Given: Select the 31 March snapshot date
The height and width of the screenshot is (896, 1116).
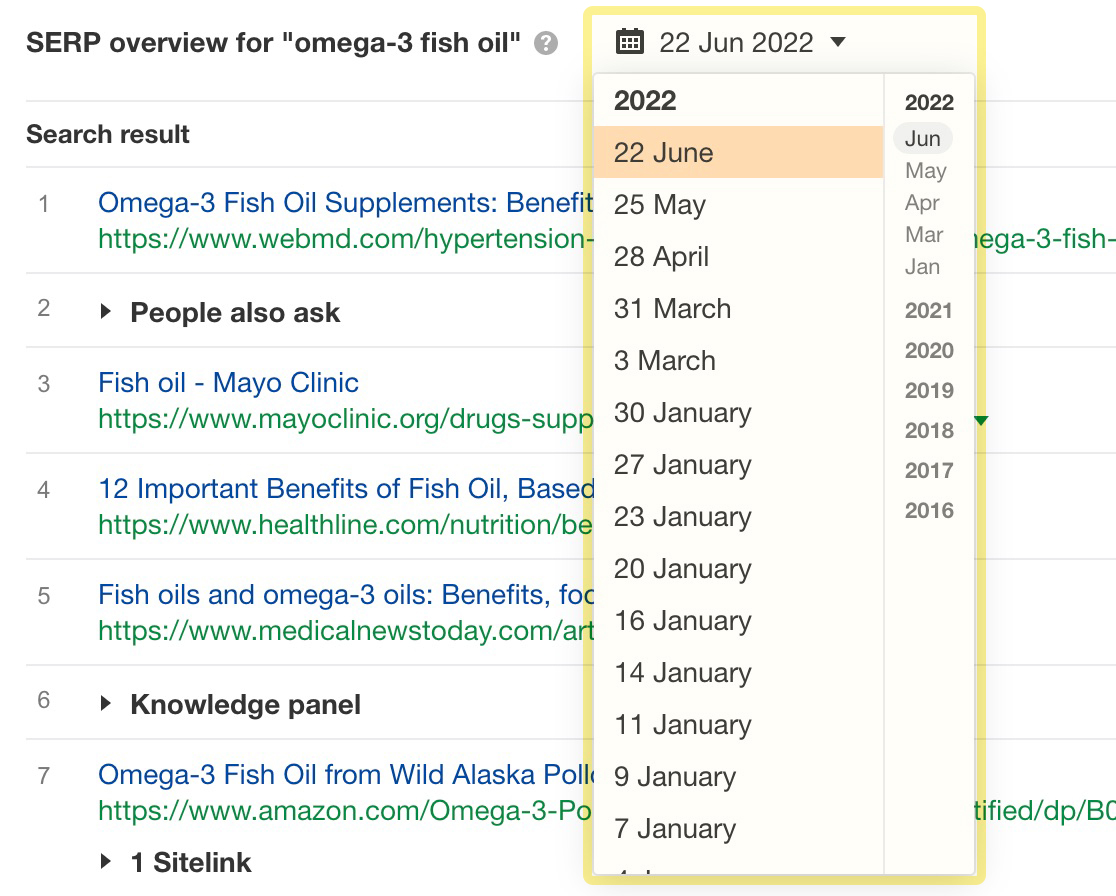Looking at the screenshot, I should tap(672, 308).
